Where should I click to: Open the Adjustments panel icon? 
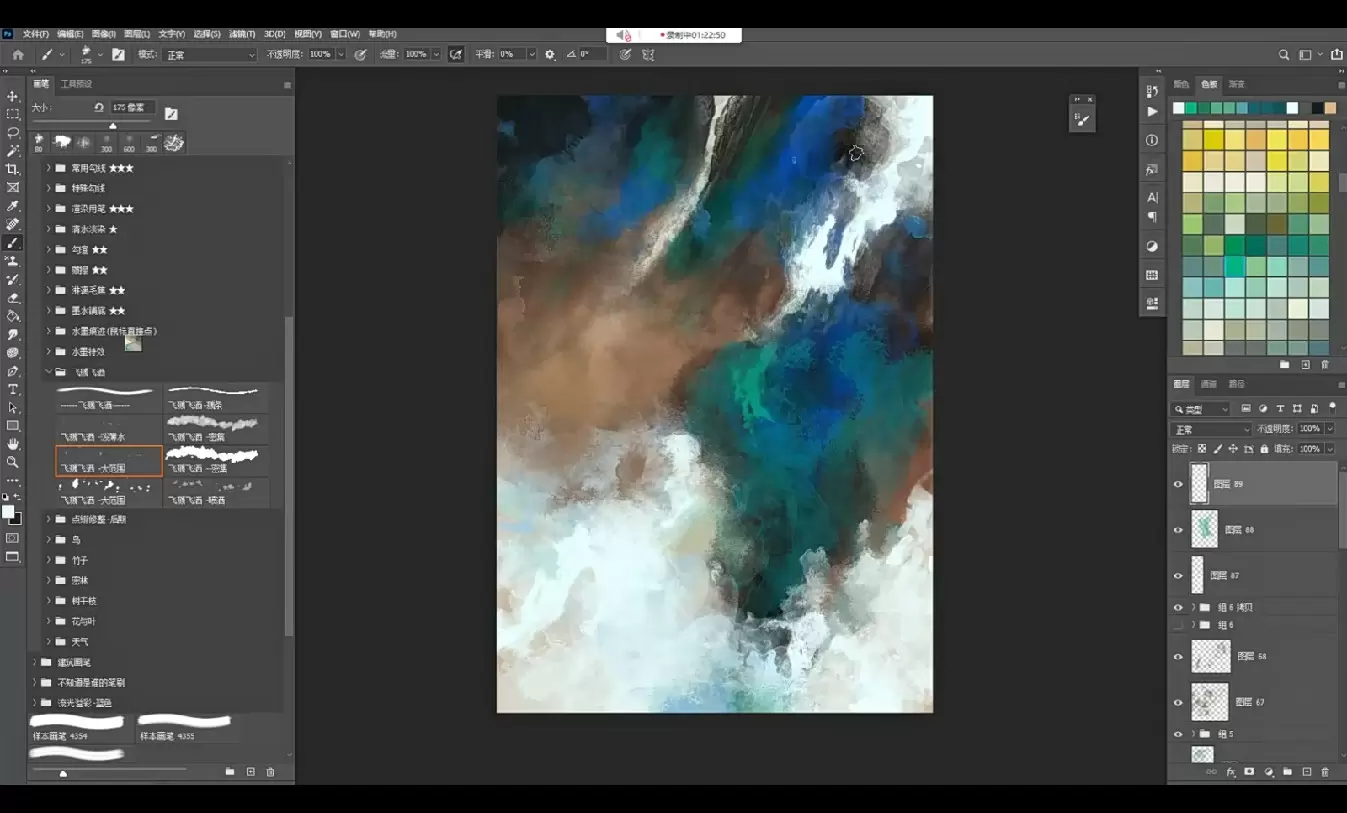coord(1152,246)
